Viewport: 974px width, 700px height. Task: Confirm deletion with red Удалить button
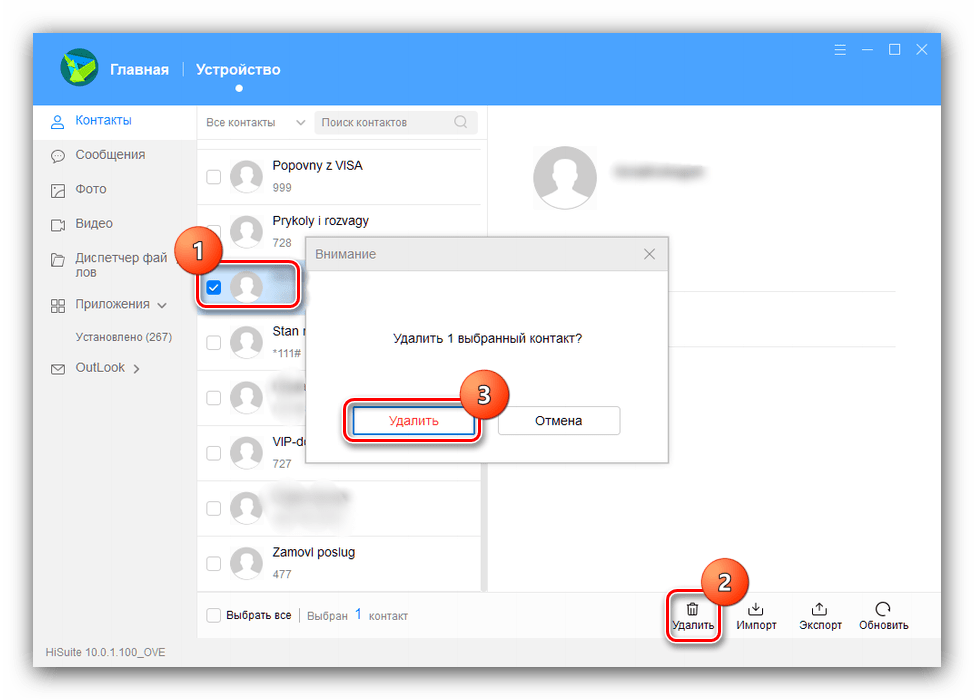(x=413, y=421)
